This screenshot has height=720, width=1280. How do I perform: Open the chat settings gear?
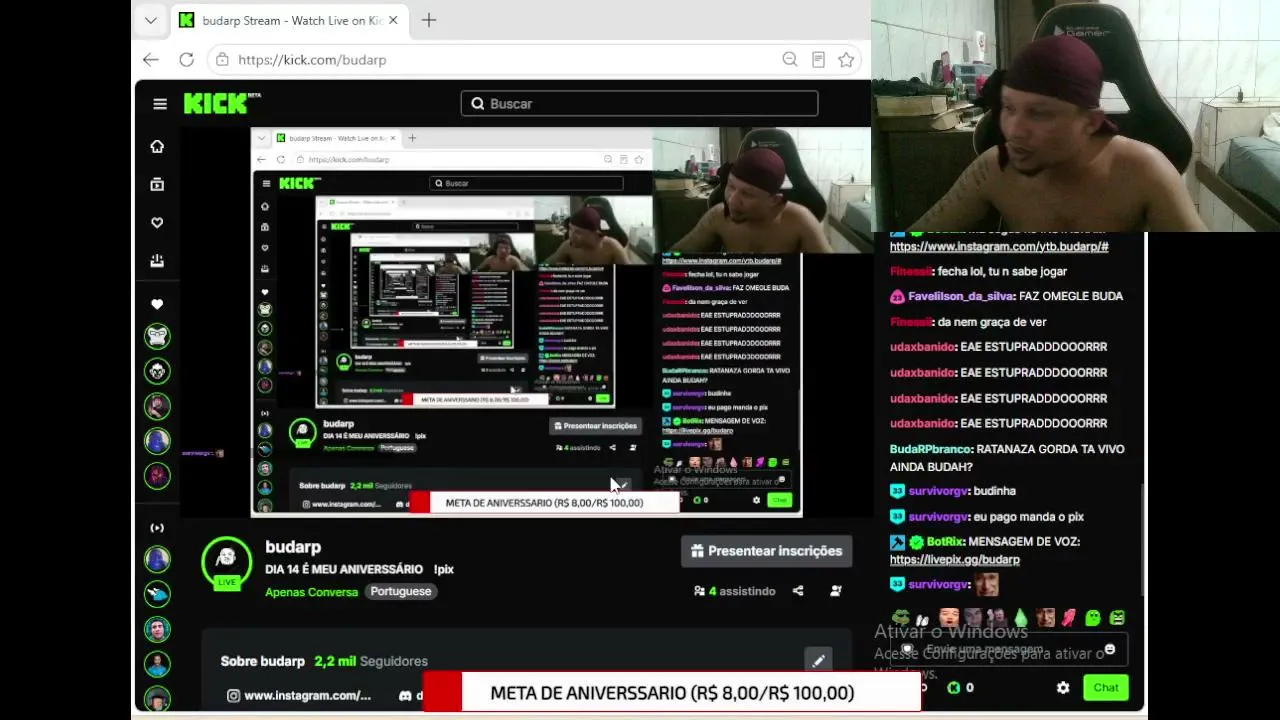click(1063, 688)
